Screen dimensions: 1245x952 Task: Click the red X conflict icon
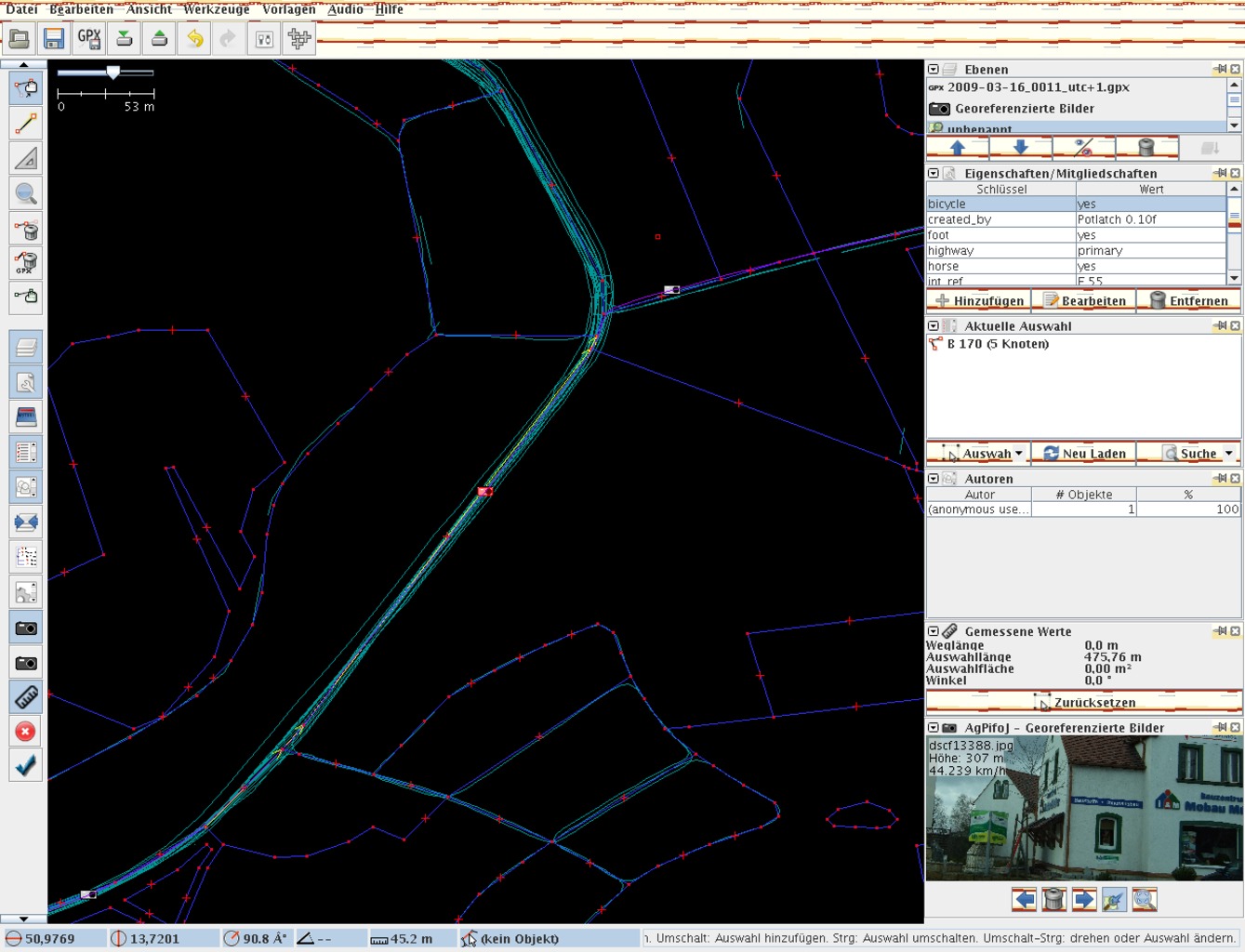pos(26,732)
